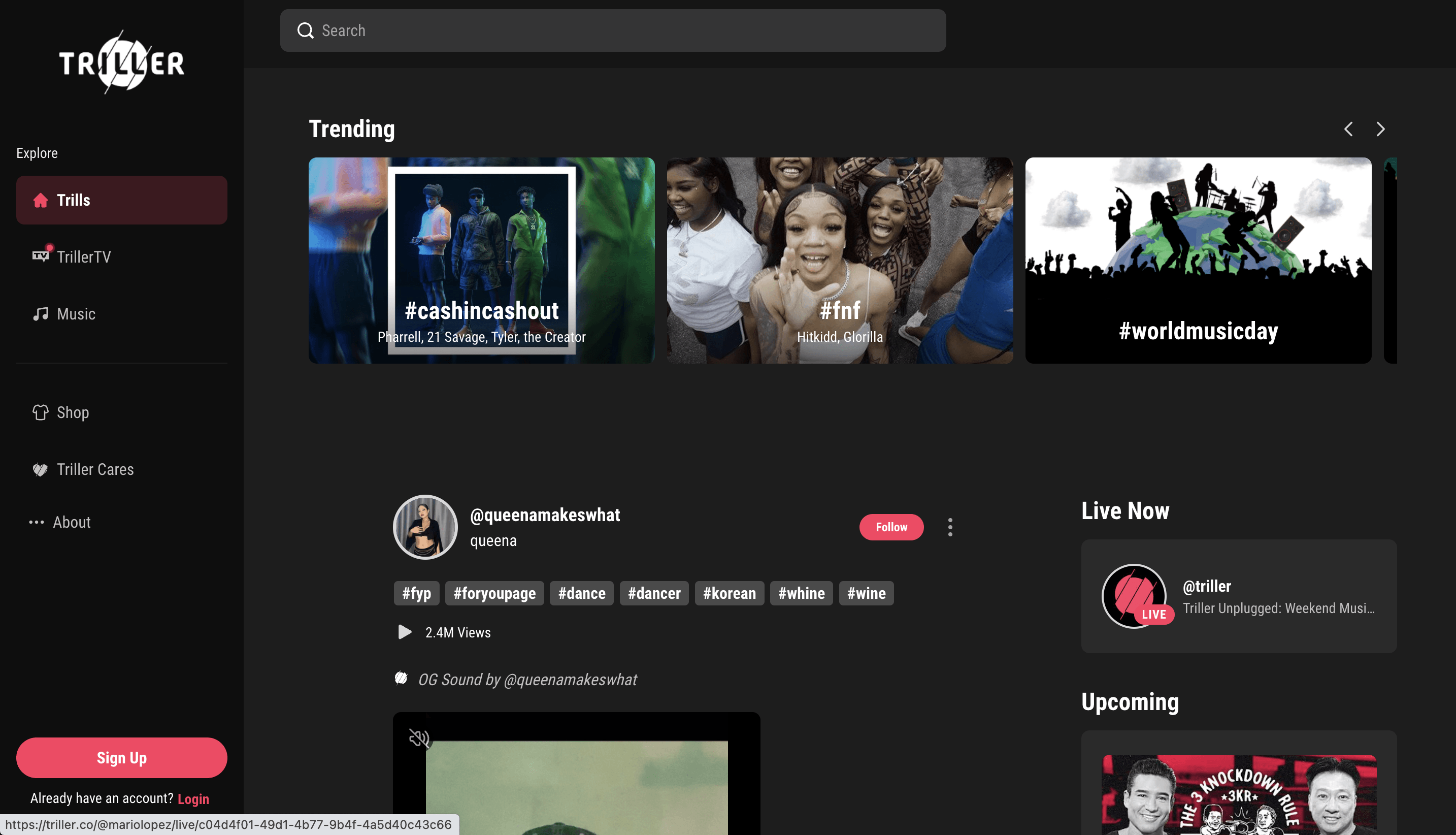Screen dimensions: 1456x835
Task: Open the About menu item
Action: (72, 522)
